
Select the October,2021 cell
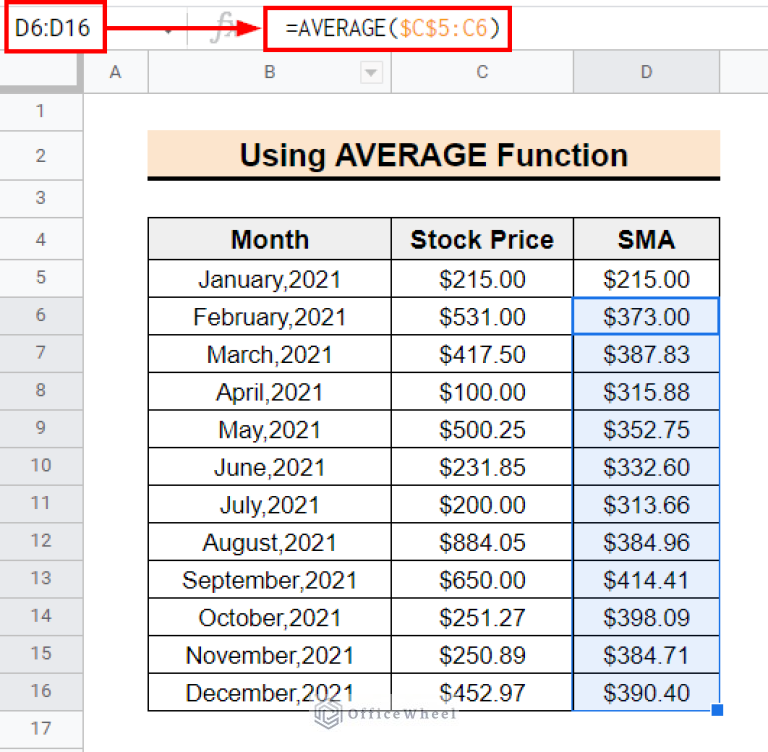(269, 617)
